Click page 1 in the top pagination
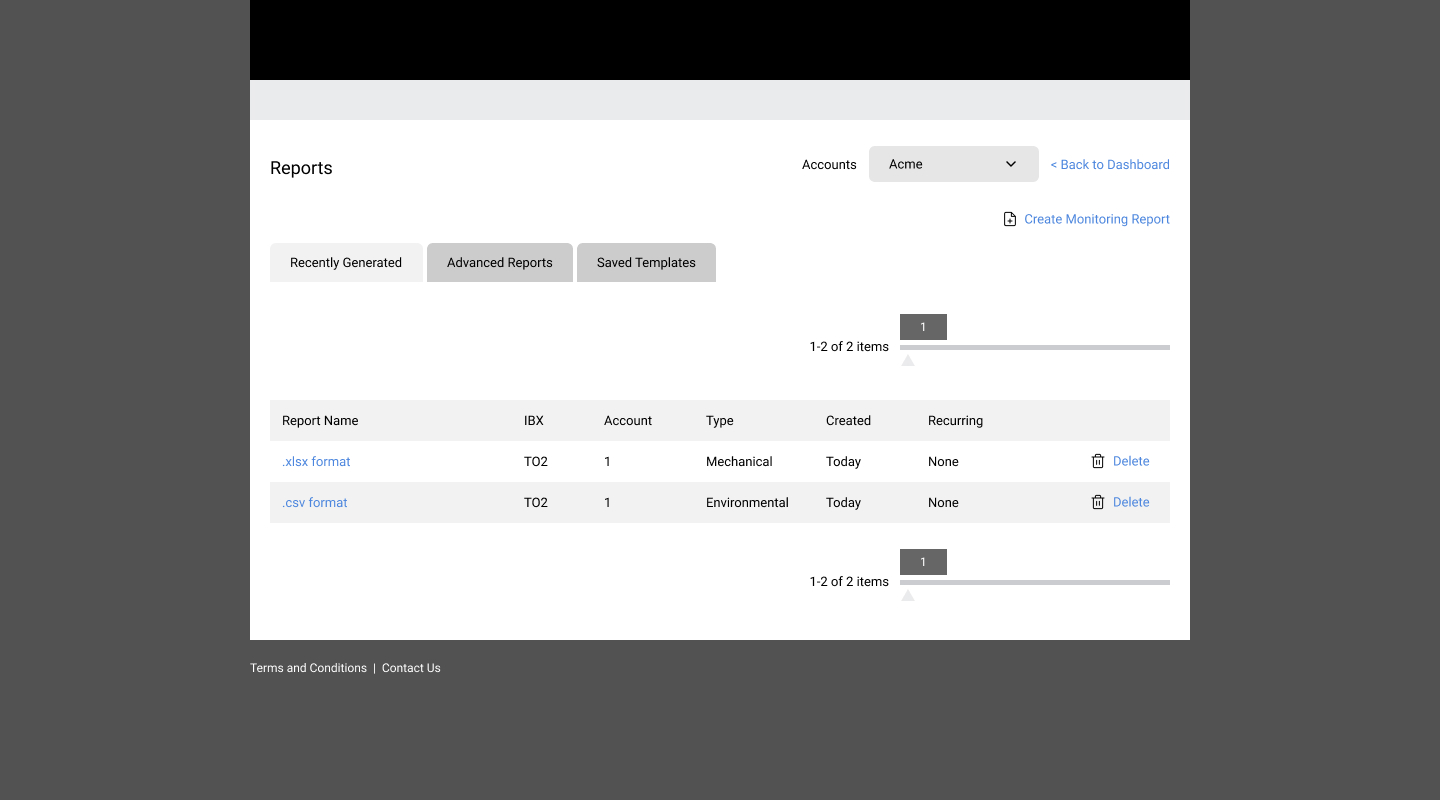The image size is (1440, 800). [x=923, y=327]
